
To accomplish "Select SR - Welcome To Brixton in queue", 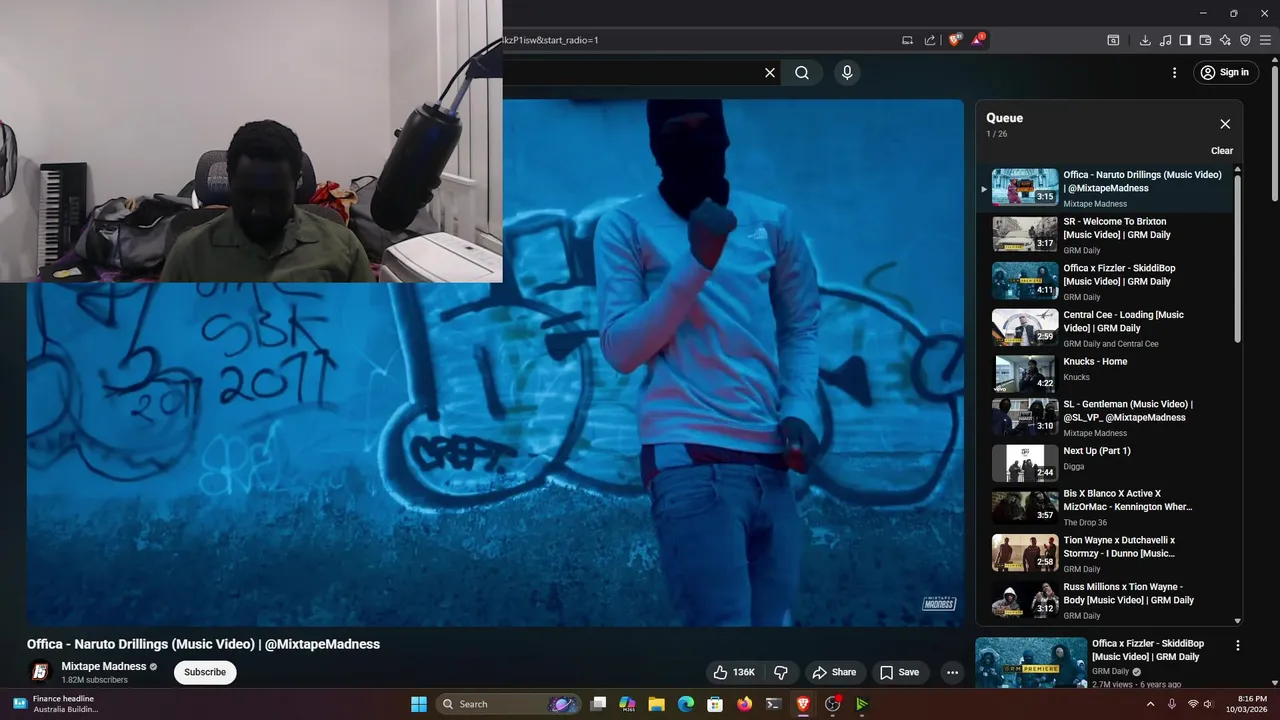I will (x=1104, y=235).
